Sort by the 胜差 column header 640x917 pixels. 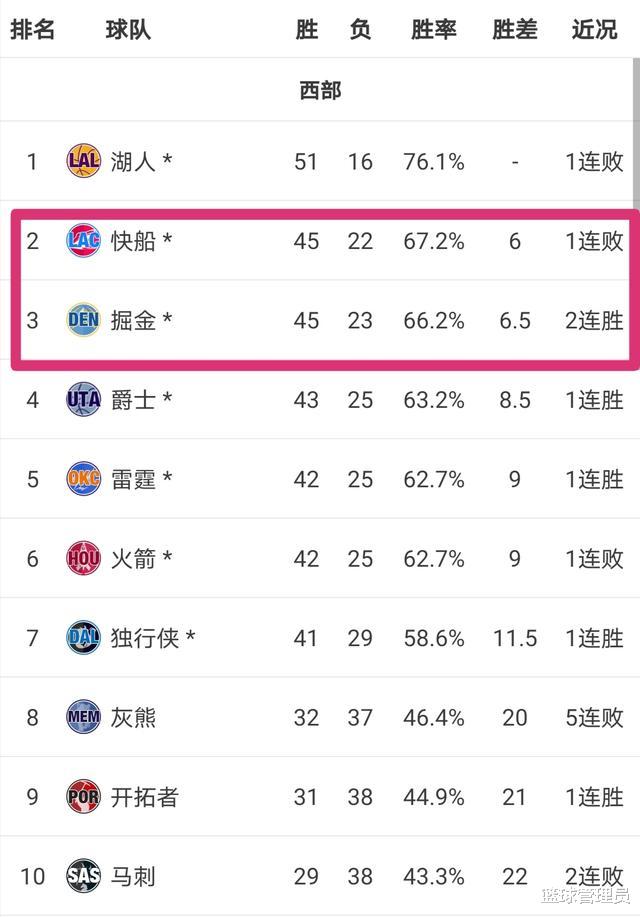tap(514, 29)
